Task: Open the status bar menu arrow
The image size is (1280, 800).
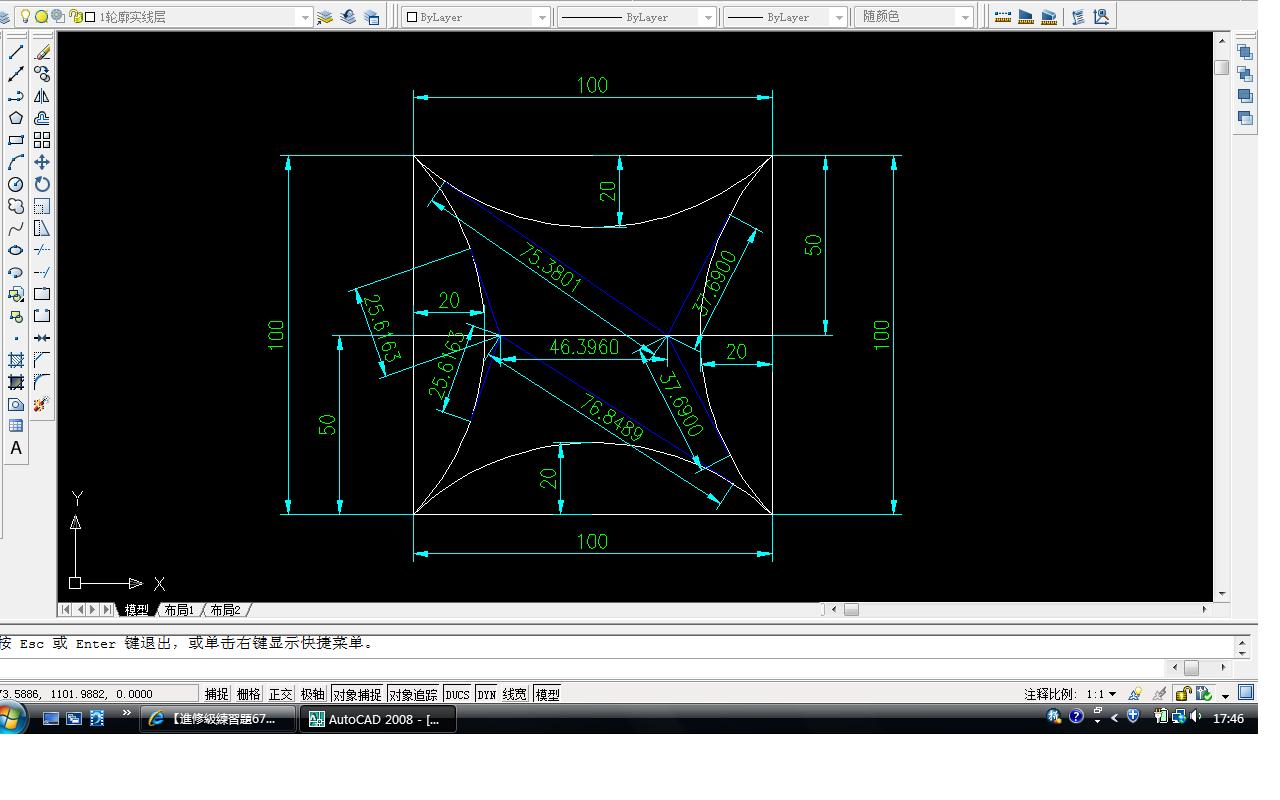Action: pos(1225,696)
